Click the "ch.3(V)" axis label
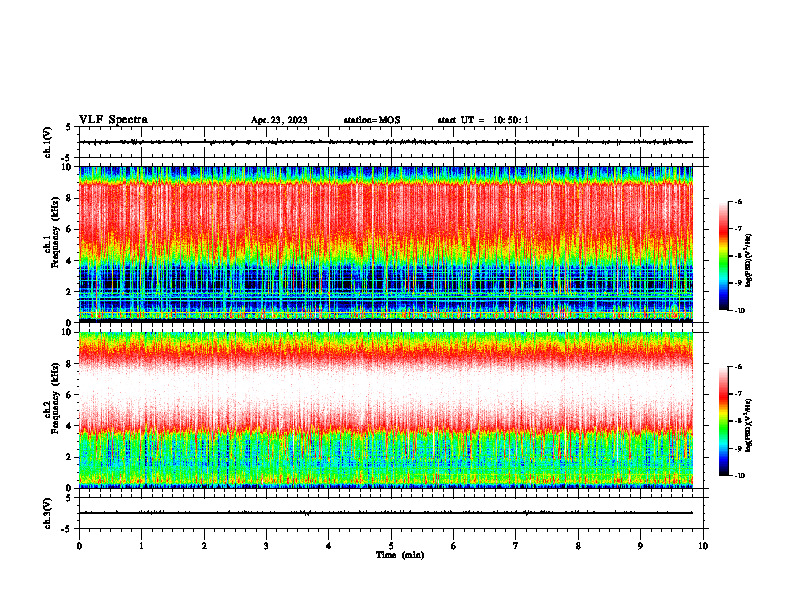 click(x=47, y=513)
